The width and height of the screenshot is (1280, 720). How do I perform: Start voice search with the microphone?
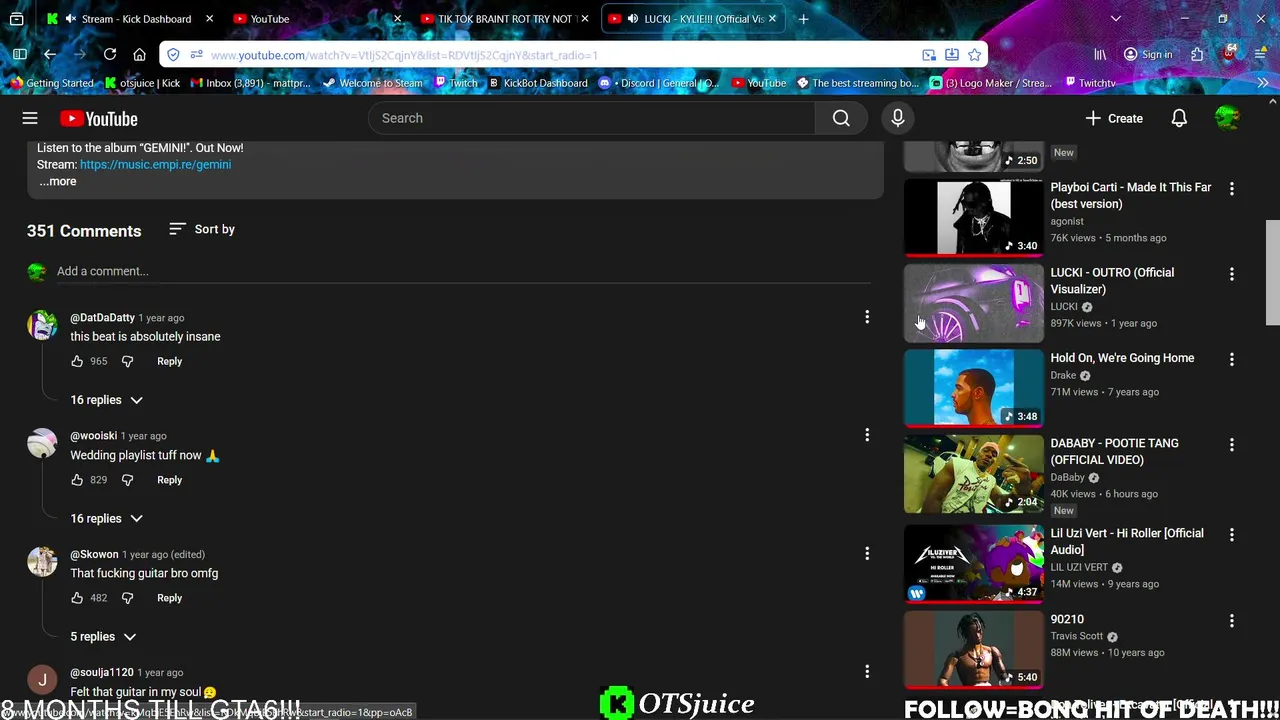pos(897,118)
